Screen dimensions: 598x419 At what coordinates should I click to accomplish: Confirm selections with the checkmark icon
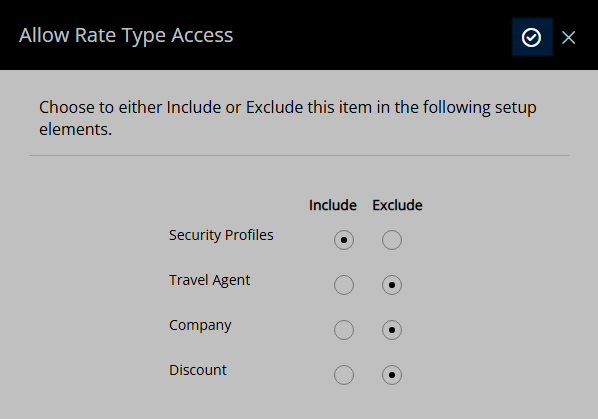click(x=532, y=37)
